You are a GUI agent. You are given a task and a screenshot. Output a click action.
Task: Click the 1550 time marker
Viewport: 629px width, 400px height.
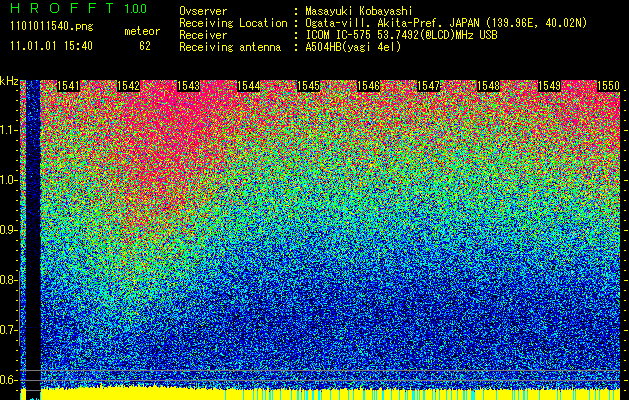point(609,86)
